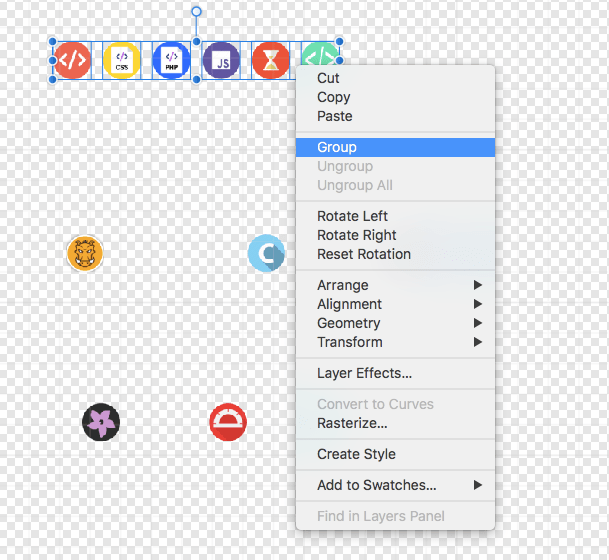Click the orange Grunt boar icon
Screen dimensions: 609x560
click(x=85, y=254)
